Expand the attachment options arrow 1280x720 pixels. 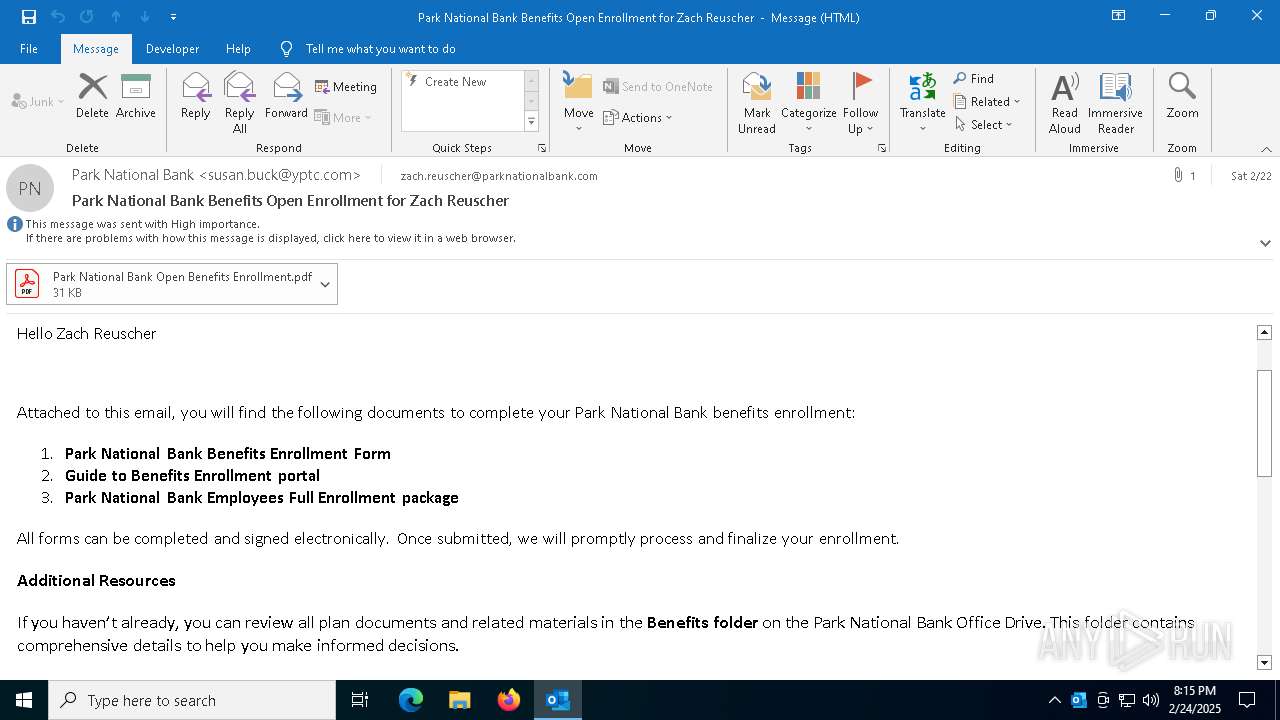click(325, 284)
